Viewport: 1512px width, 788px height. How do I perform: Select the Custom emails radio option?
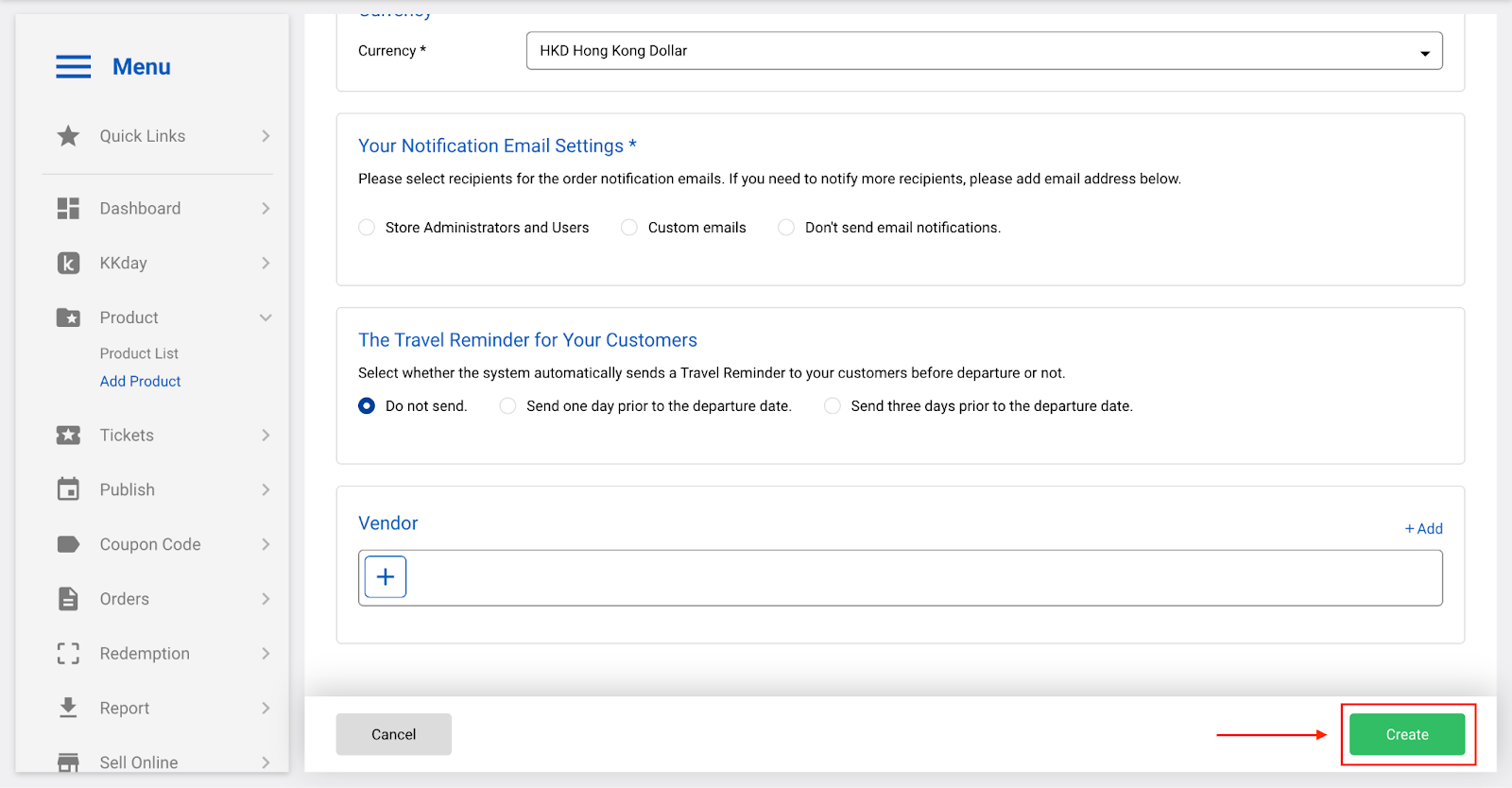coord(629,228)
